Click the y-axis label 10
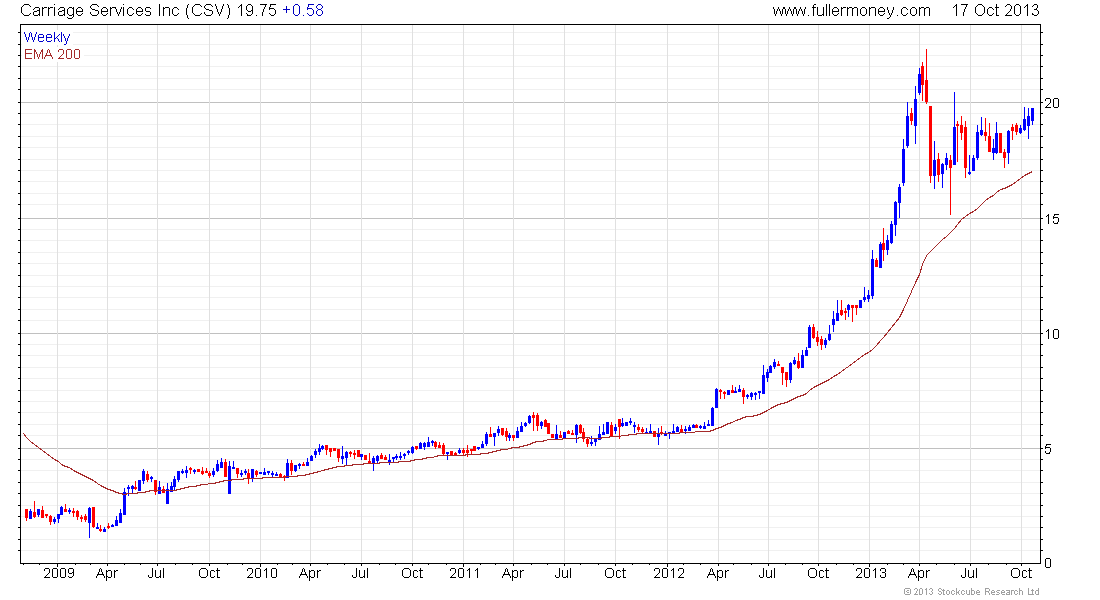 pyautogui.click(x=1052, y=334)
